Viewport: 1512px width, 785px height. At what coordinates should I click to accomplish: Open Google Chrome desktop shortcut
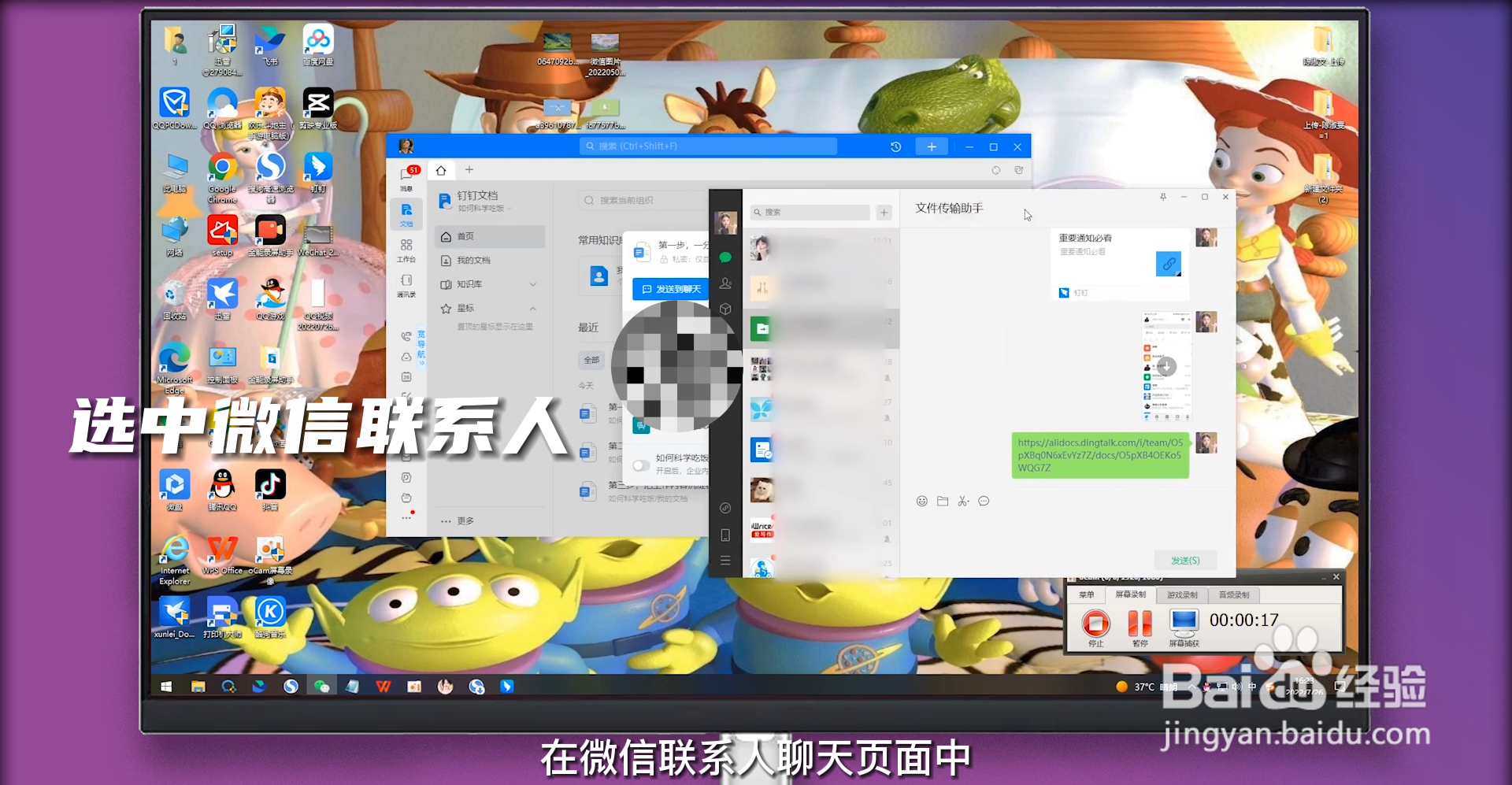pyautogui.click(x=222, y=177)
